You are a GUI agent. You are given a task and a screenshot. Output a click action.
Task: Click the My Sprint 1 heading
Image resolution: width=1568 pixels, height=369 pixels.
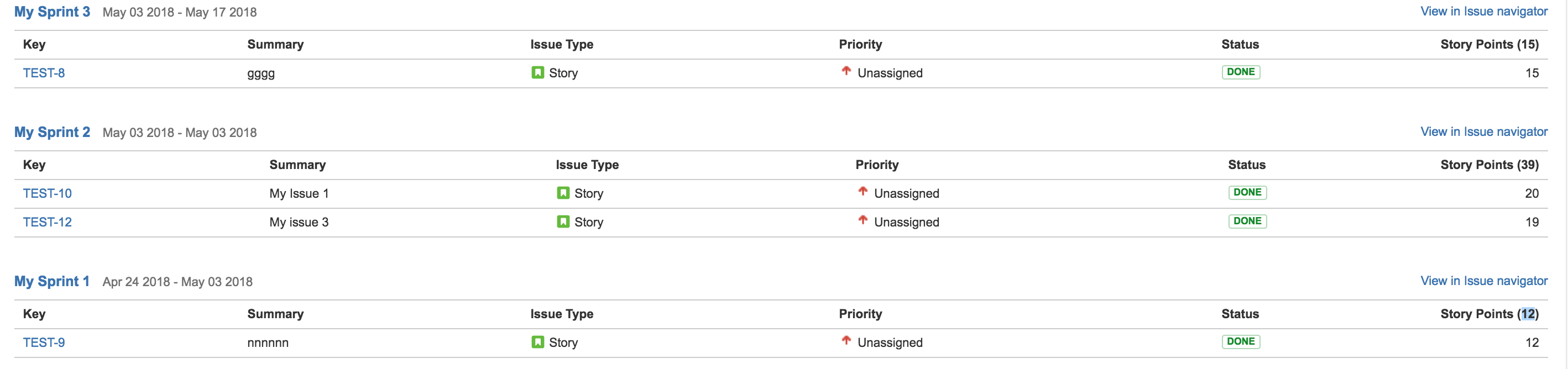point(52,281)
